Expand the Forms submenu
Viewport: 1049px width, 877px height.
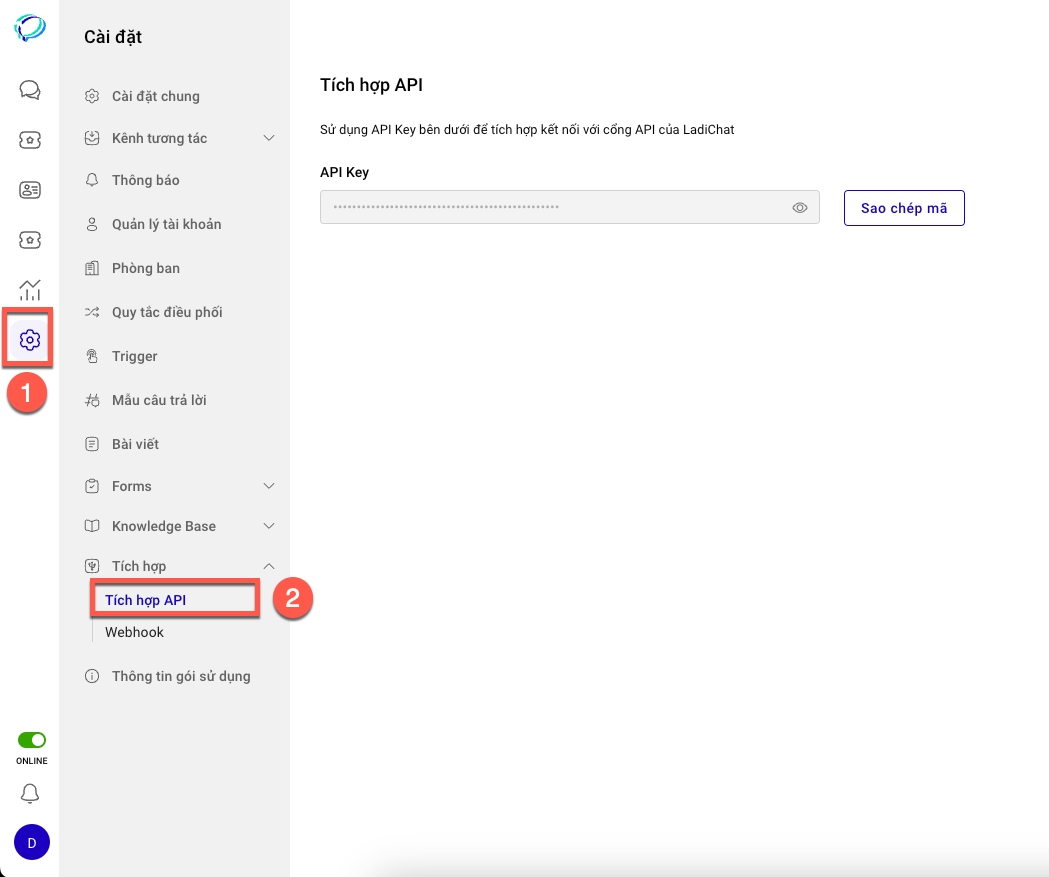[268, 486]
